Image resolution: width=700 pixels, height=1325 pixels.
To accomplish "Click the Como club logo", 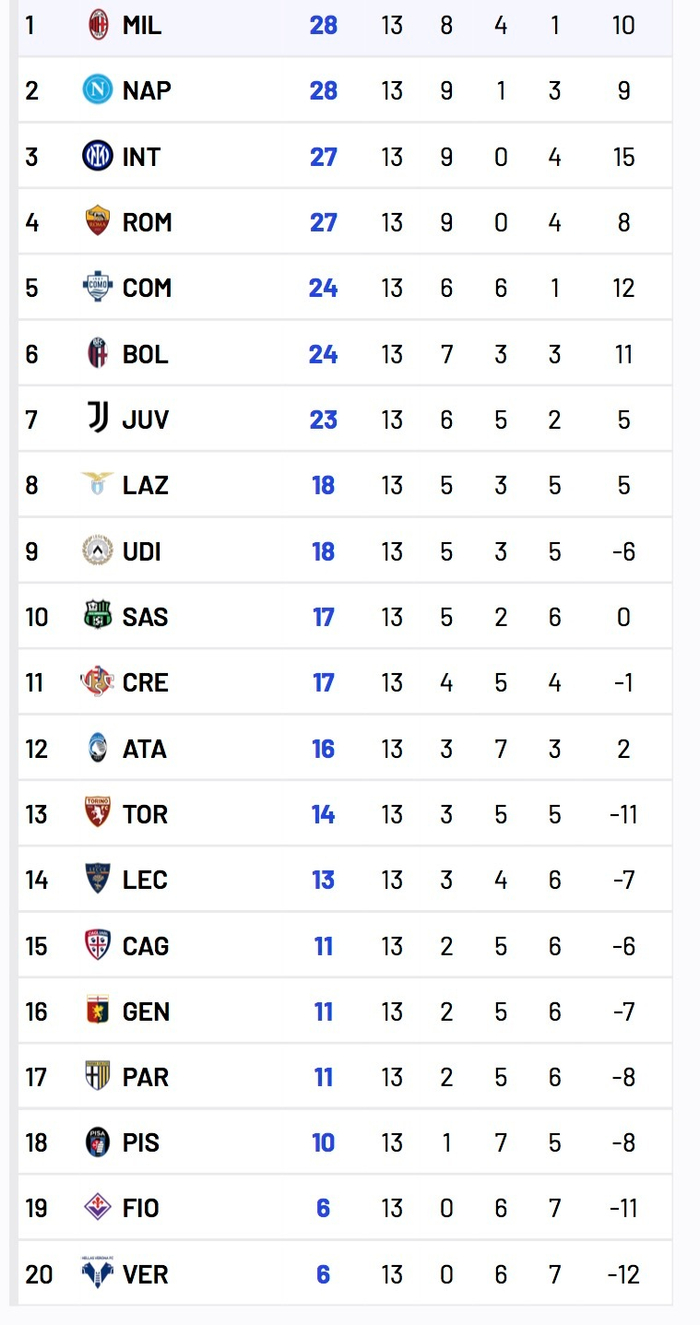I will (x=98, y=287).
